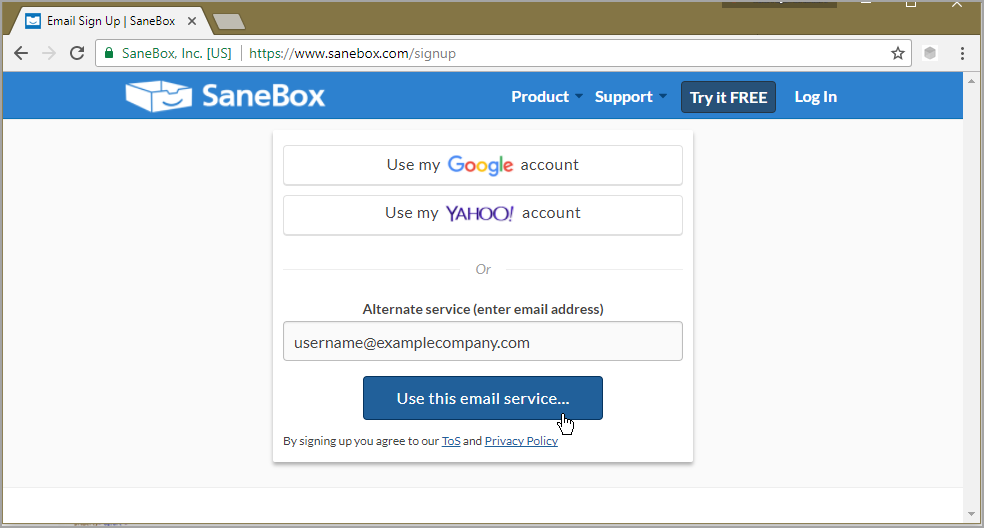Open a new browser tab
984x528 pixels.
[229, 22]
